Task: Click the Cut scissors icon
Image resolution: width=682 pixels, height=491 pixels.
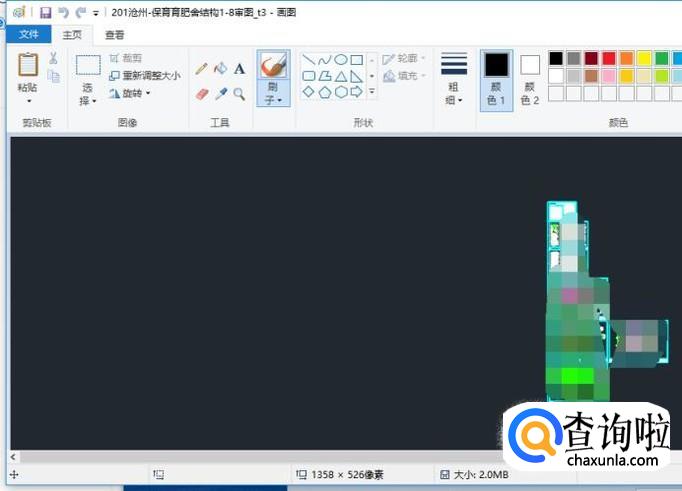Action: [53, 58]
